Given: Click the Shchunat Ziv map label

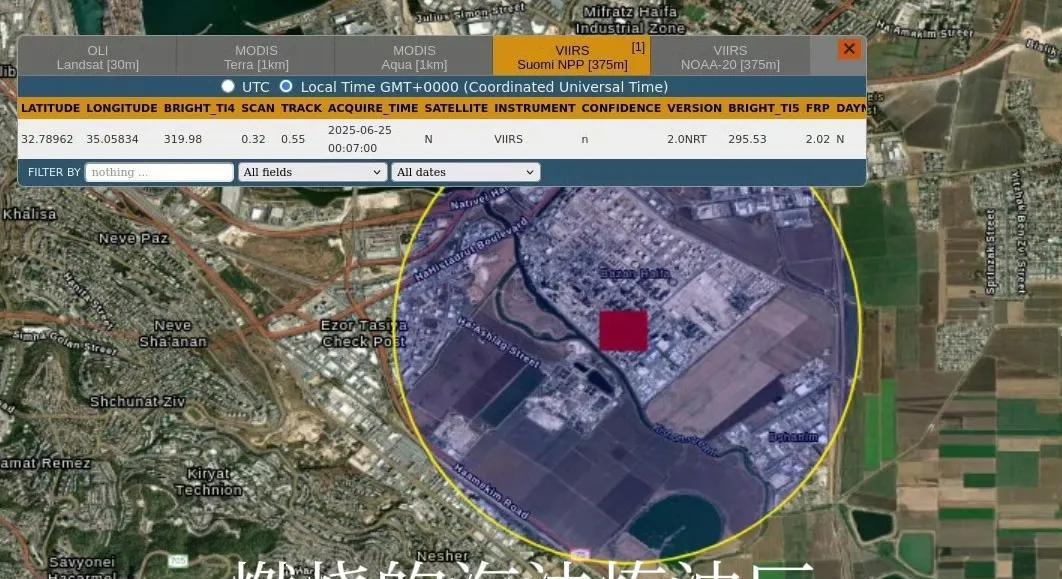Looking at the screenshot, I should (x=137, y=402).
